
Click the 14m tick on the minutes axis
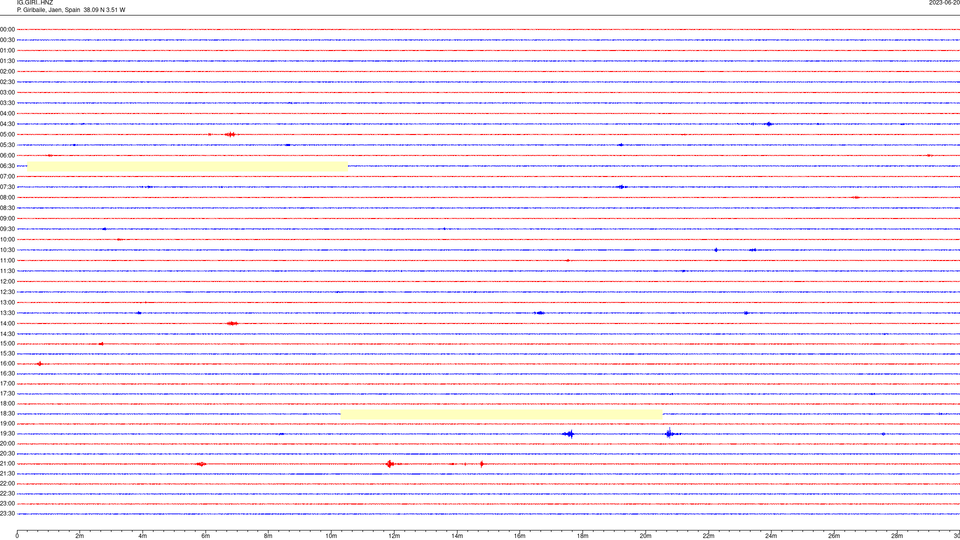click(x=457, y=536)
